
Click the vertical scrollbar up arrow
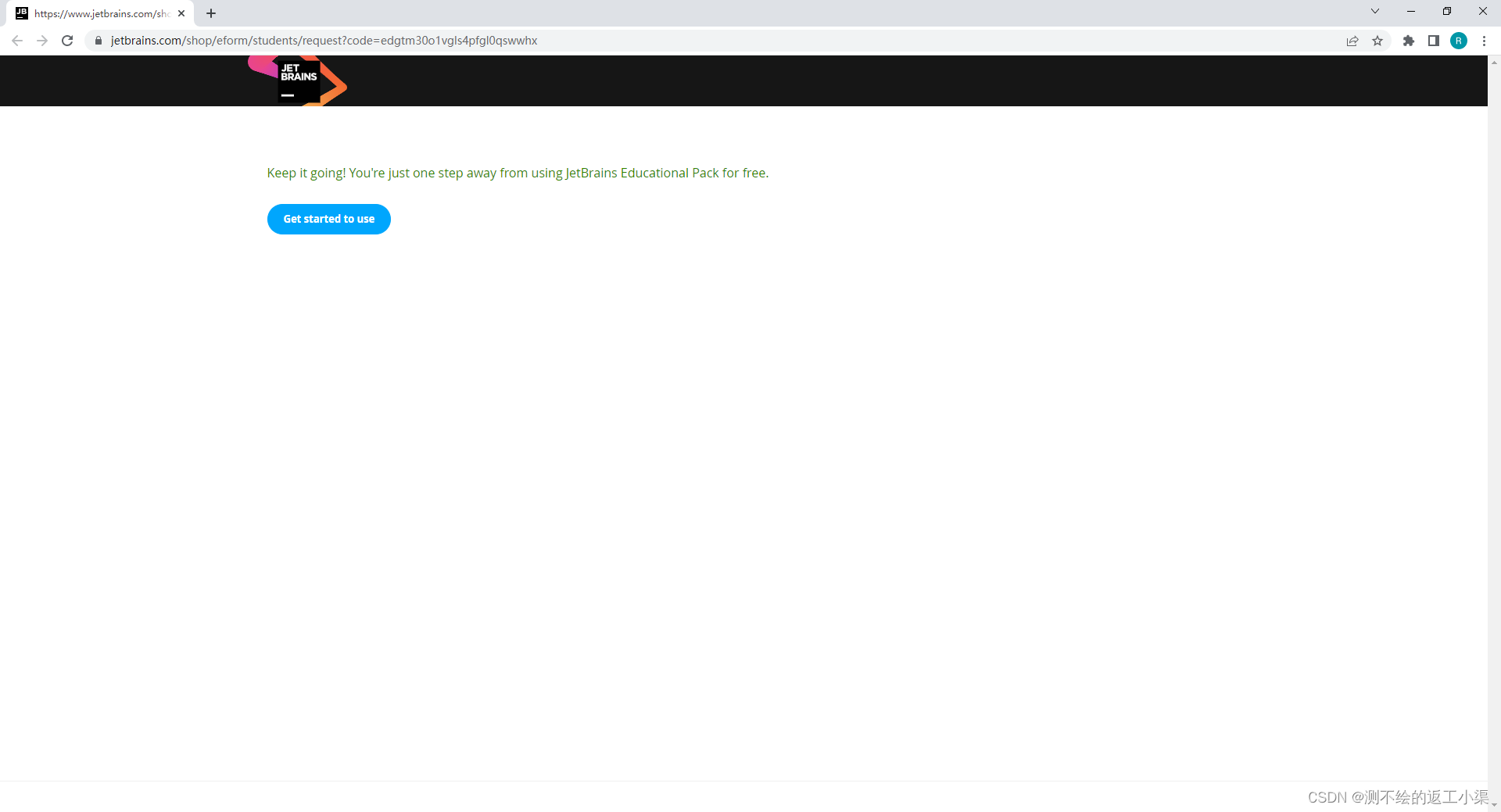pyautogui.click(x=1494, y=62)
